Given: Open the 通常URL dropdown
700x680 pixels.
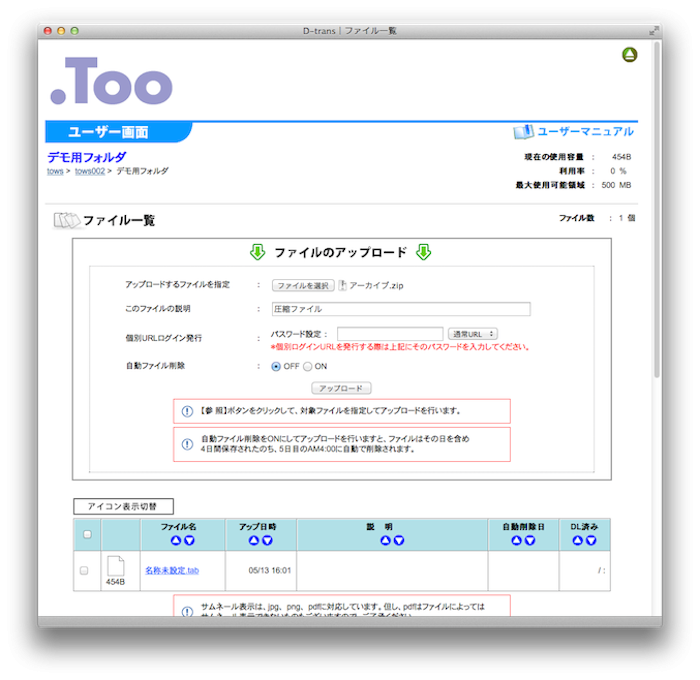Looking at the screenshot, I should tap(472, 333).
